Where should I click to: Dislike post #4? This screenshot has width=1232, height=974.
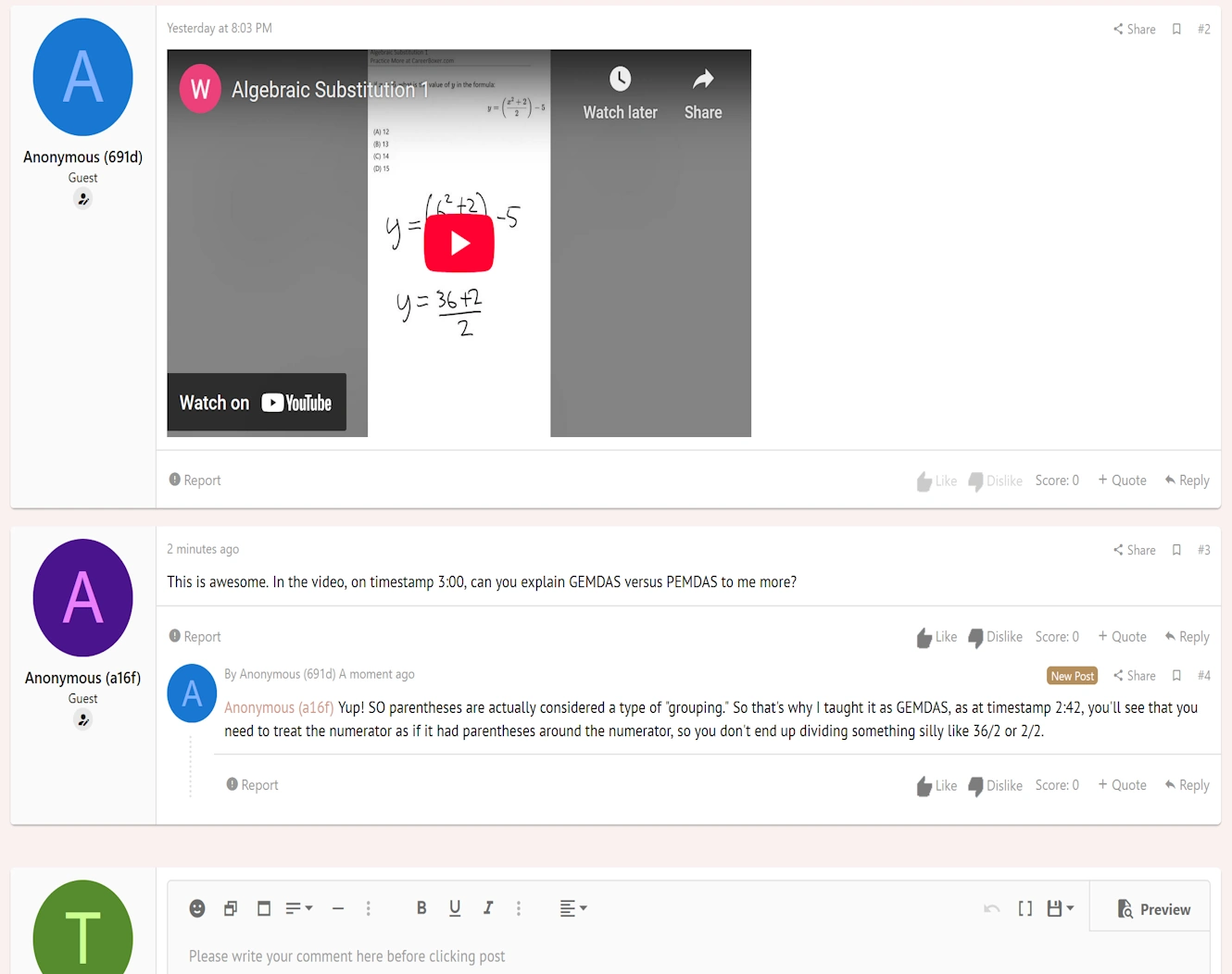point(995,785)
